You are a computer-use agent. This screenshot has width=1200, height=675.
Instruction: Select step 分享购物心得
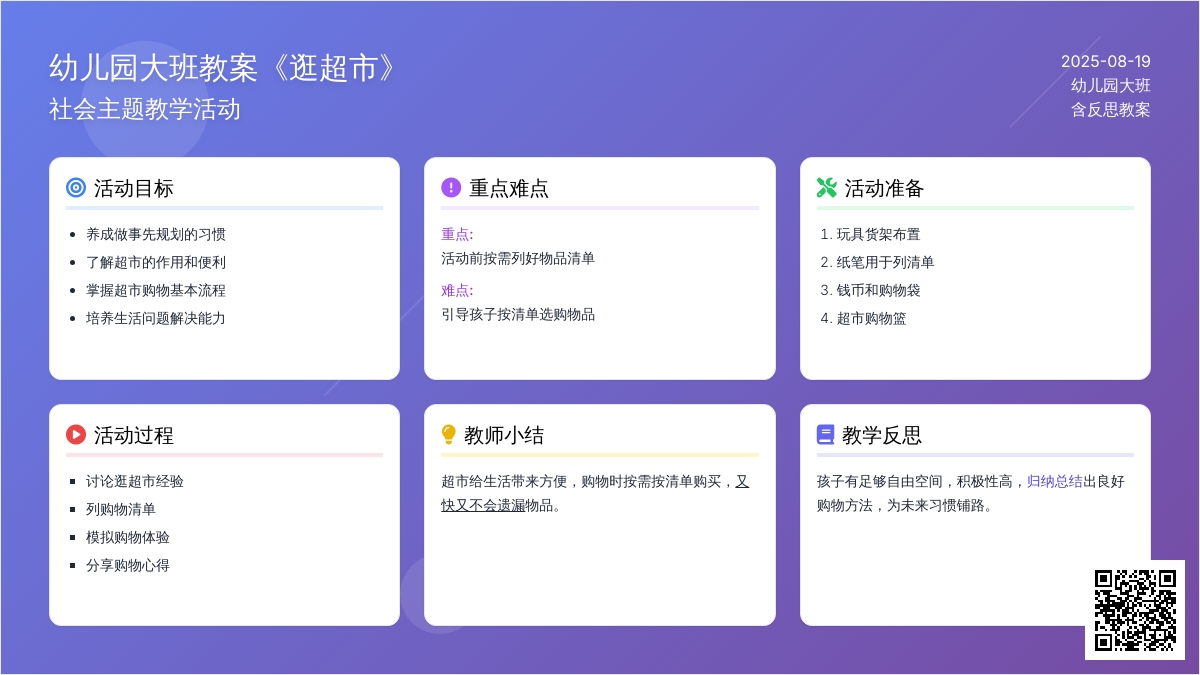[128, 565]
